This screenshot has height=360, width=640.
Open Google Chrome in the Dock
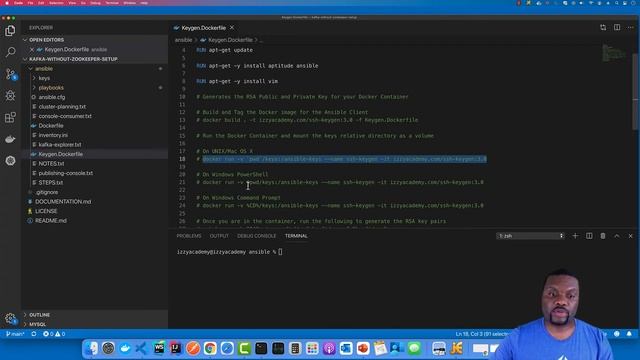pyautogui.click(x=210, y=348)
